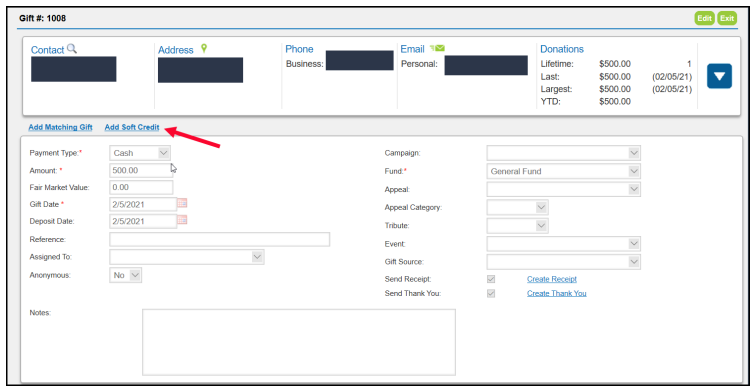The image size is (755, 392).
Task: Open the Anonymous dropdown
Action: point(125,275)
